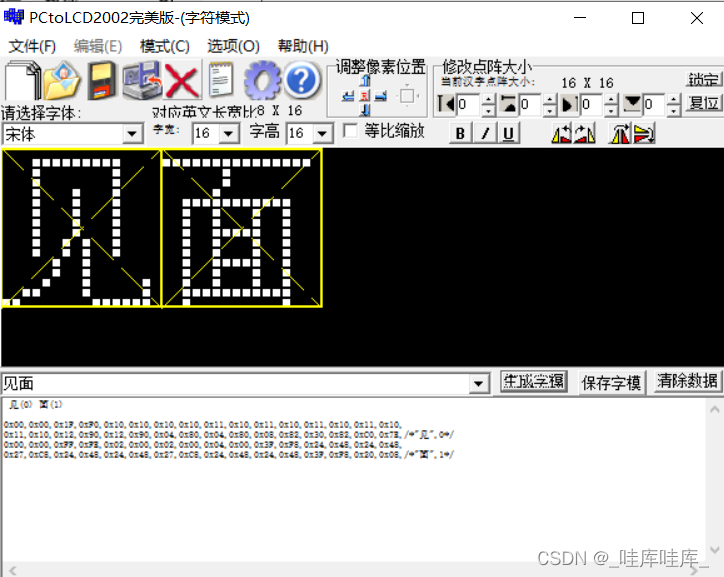Click the 见(0) label in output
The width and height of the screenshot is (724, 577).
[x=21, y=405]
